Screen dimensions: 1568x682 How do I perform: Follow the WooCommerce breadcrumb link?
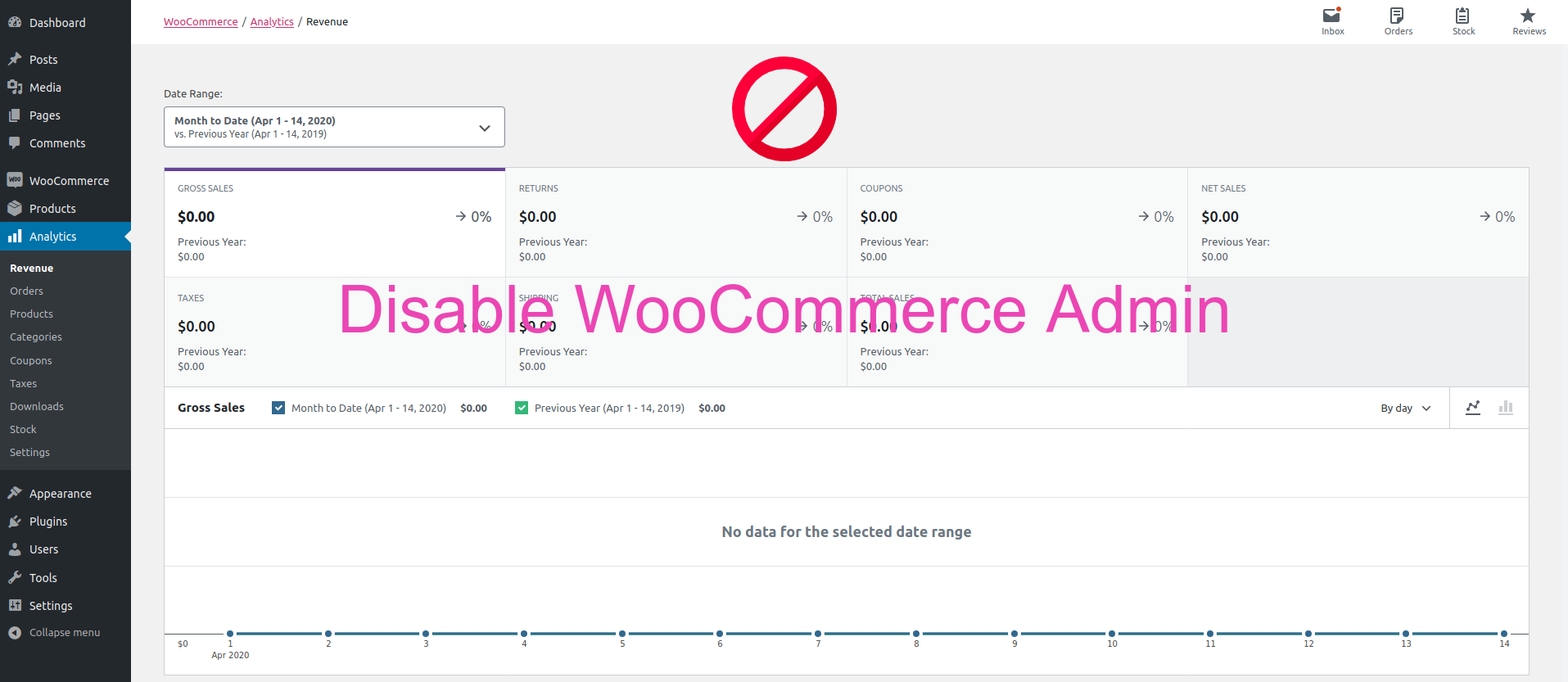pyautogui.click(x=201, y=21)
